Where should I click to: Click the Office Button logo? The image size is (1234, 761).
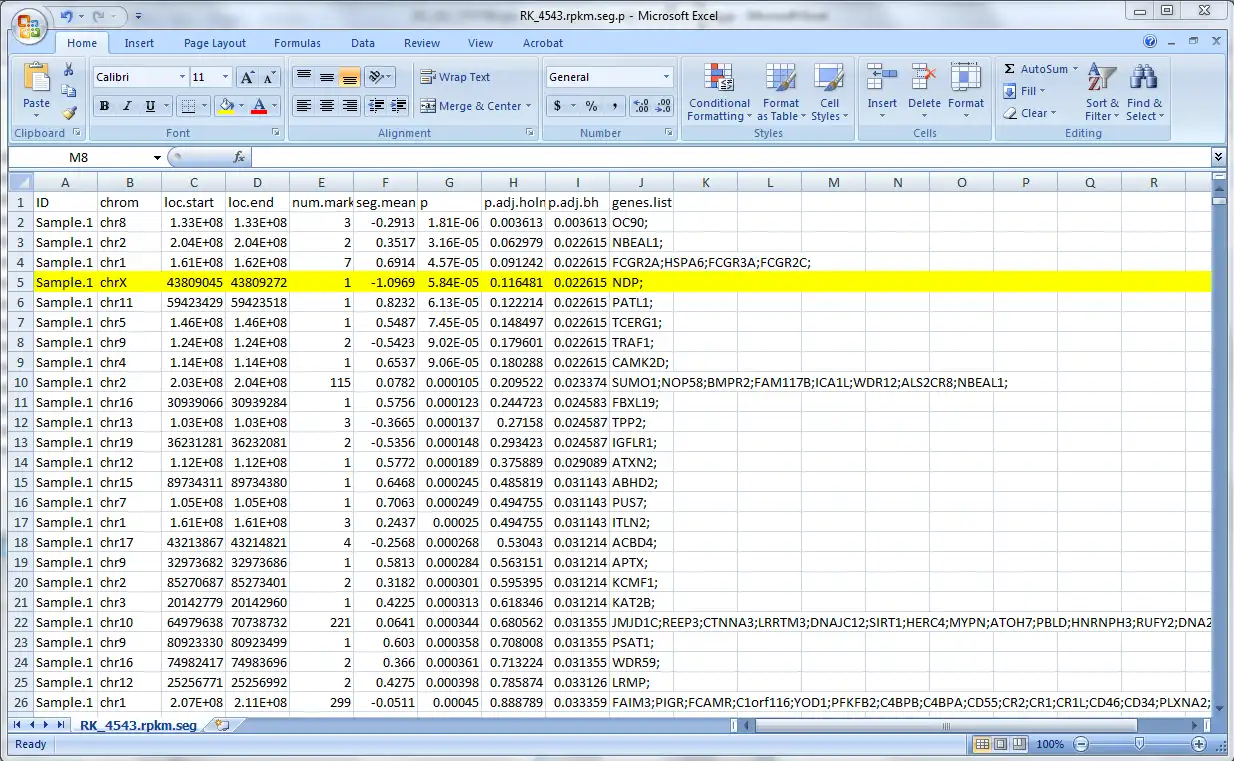pyautogui.click(x=28, y=26)
